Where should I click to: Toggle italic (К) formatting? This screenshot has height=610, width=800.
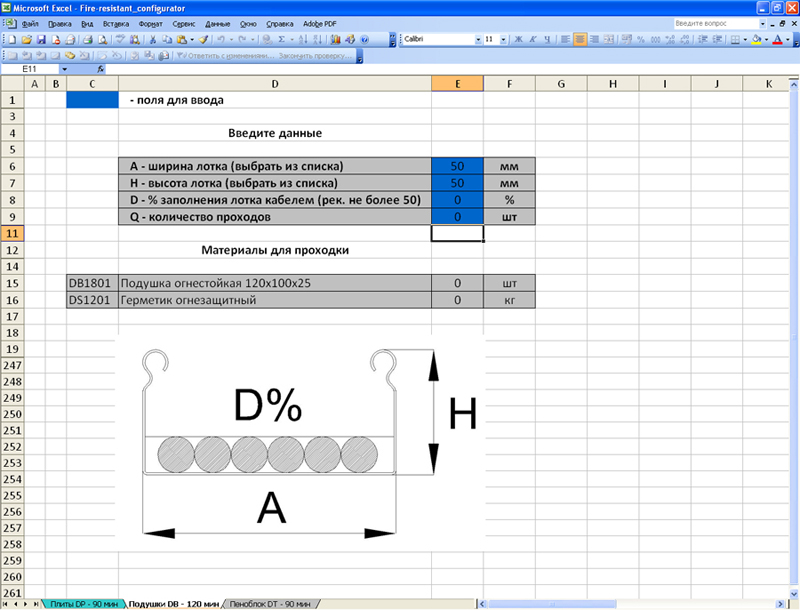533,39
